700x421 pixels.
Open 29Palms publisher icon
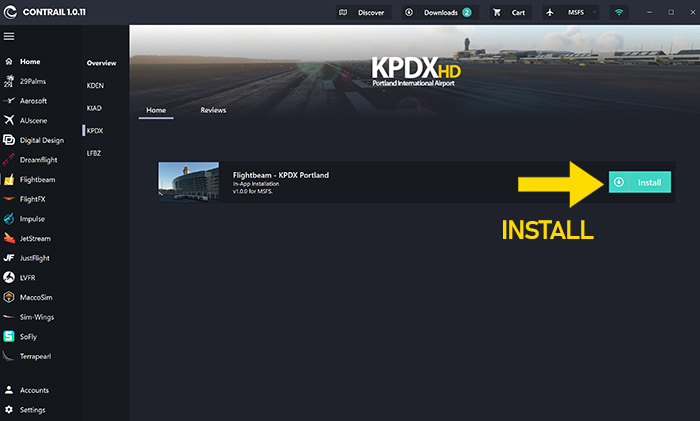click(9, 81)
